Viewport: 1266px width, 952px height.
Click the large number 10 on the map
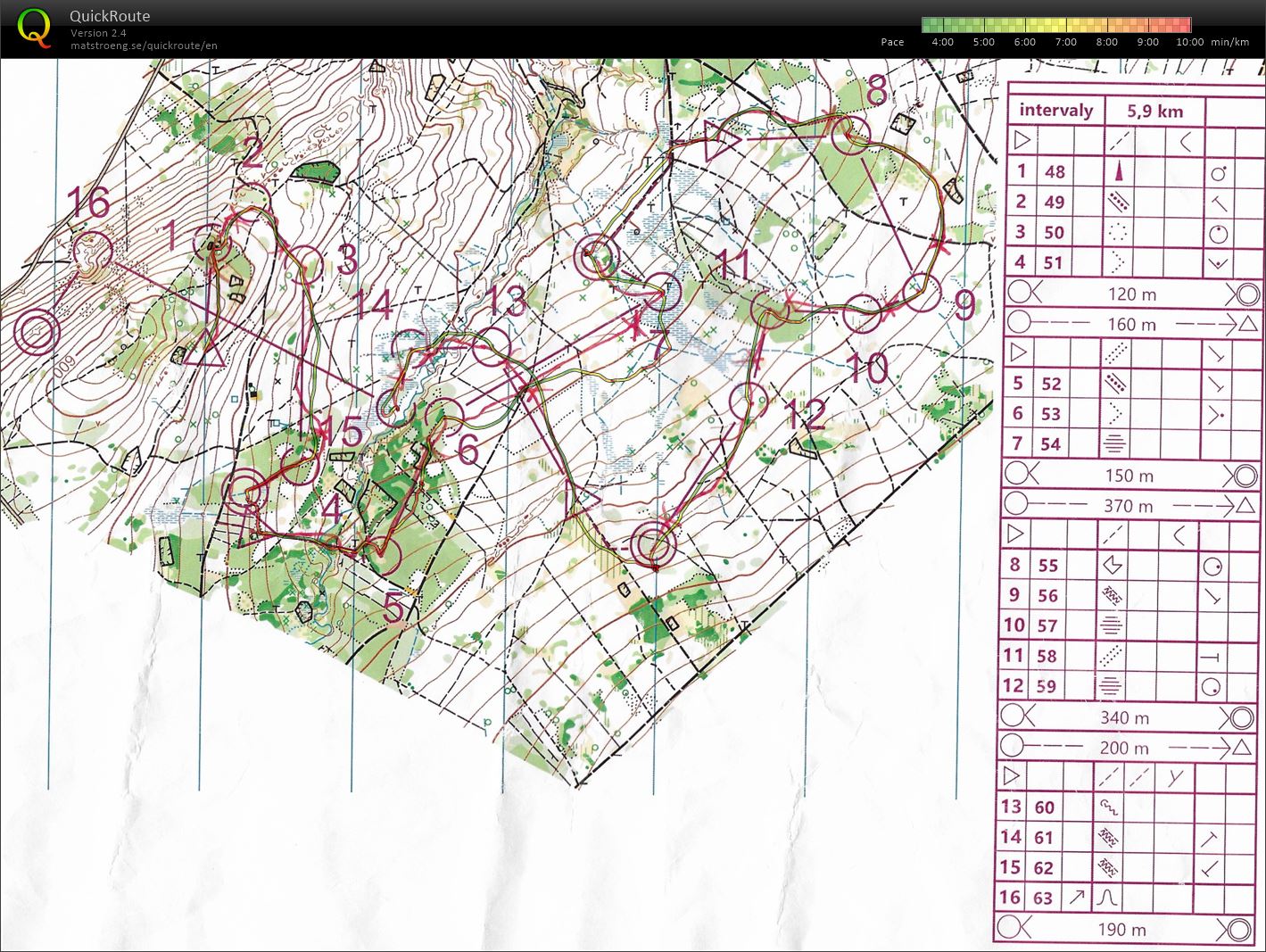tap(866, 367)
